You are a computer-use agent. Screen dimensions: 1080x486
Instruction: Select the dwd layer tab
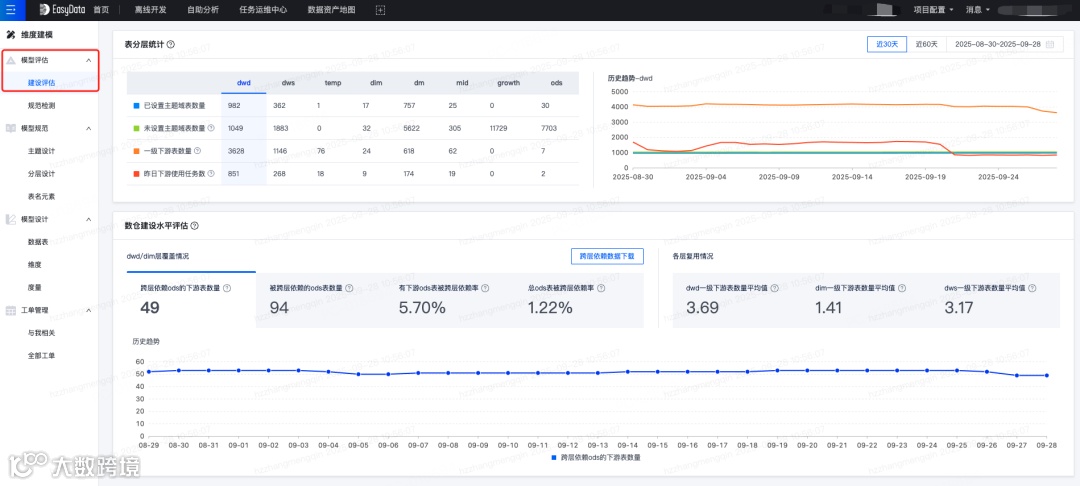[244, 83]
